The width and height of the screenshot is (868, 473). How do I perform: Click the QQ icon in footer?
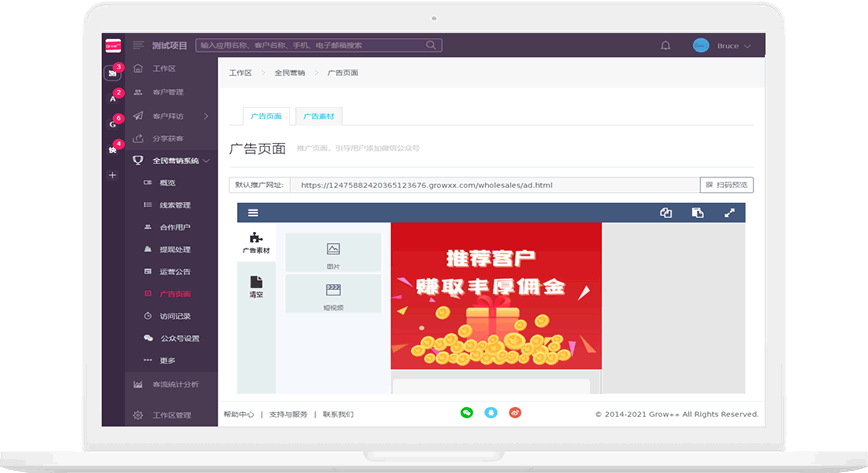pos(491,412)
